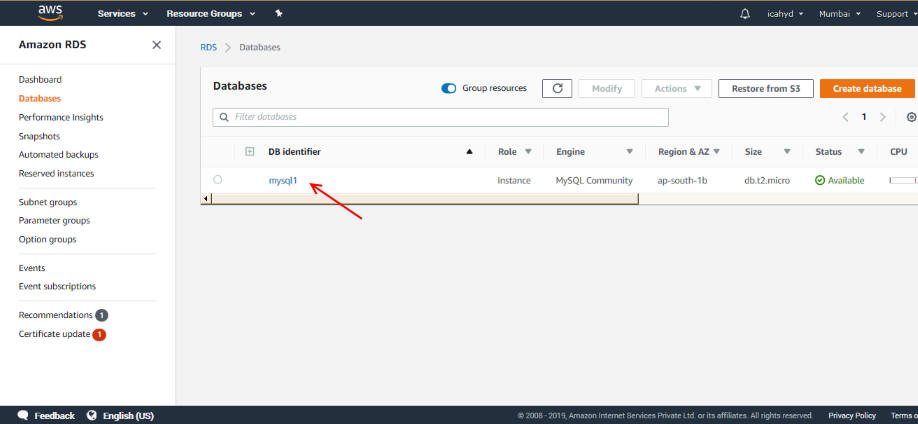Screen dimensions: 918x424
Task: Open the mysql1 database link
Action: 283,180
